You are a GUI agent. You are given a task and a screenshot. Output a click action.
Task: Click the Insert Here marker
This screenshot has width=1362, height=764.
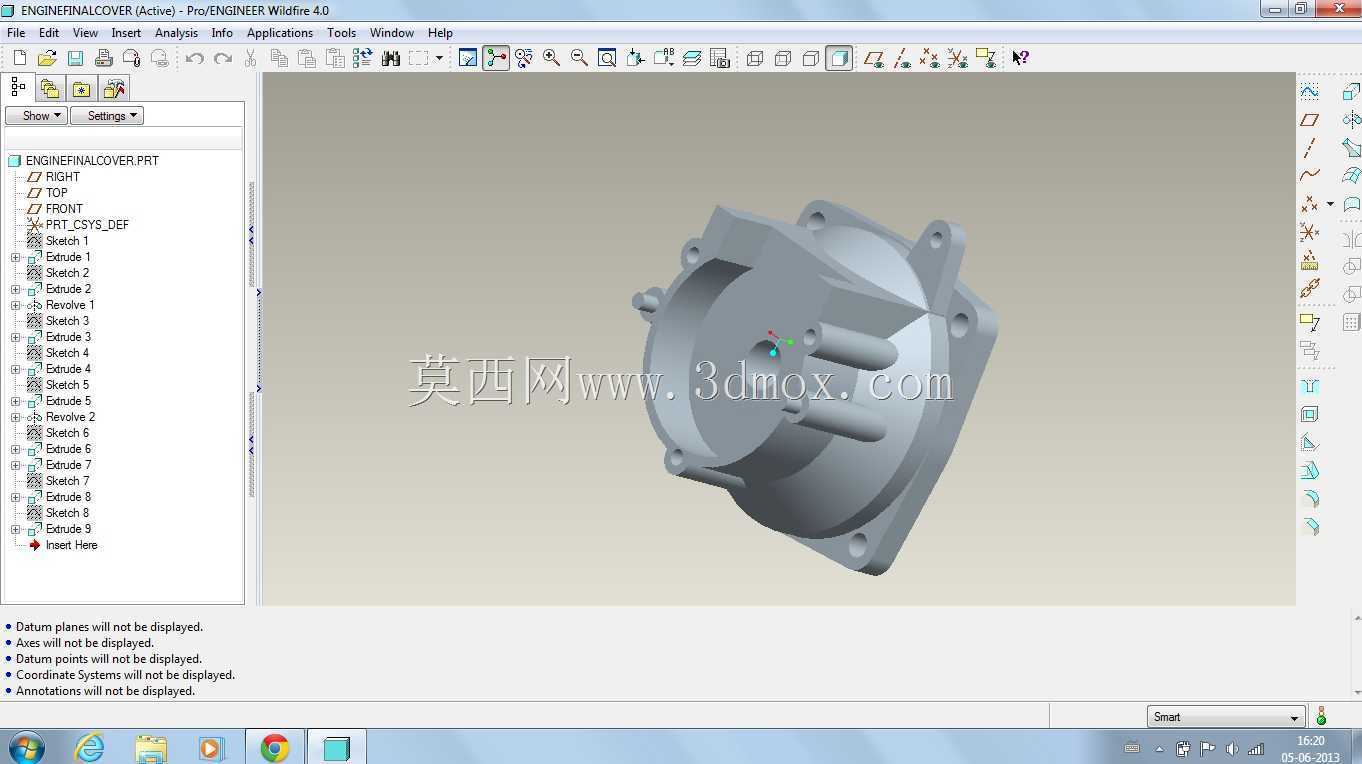[71, 545]
